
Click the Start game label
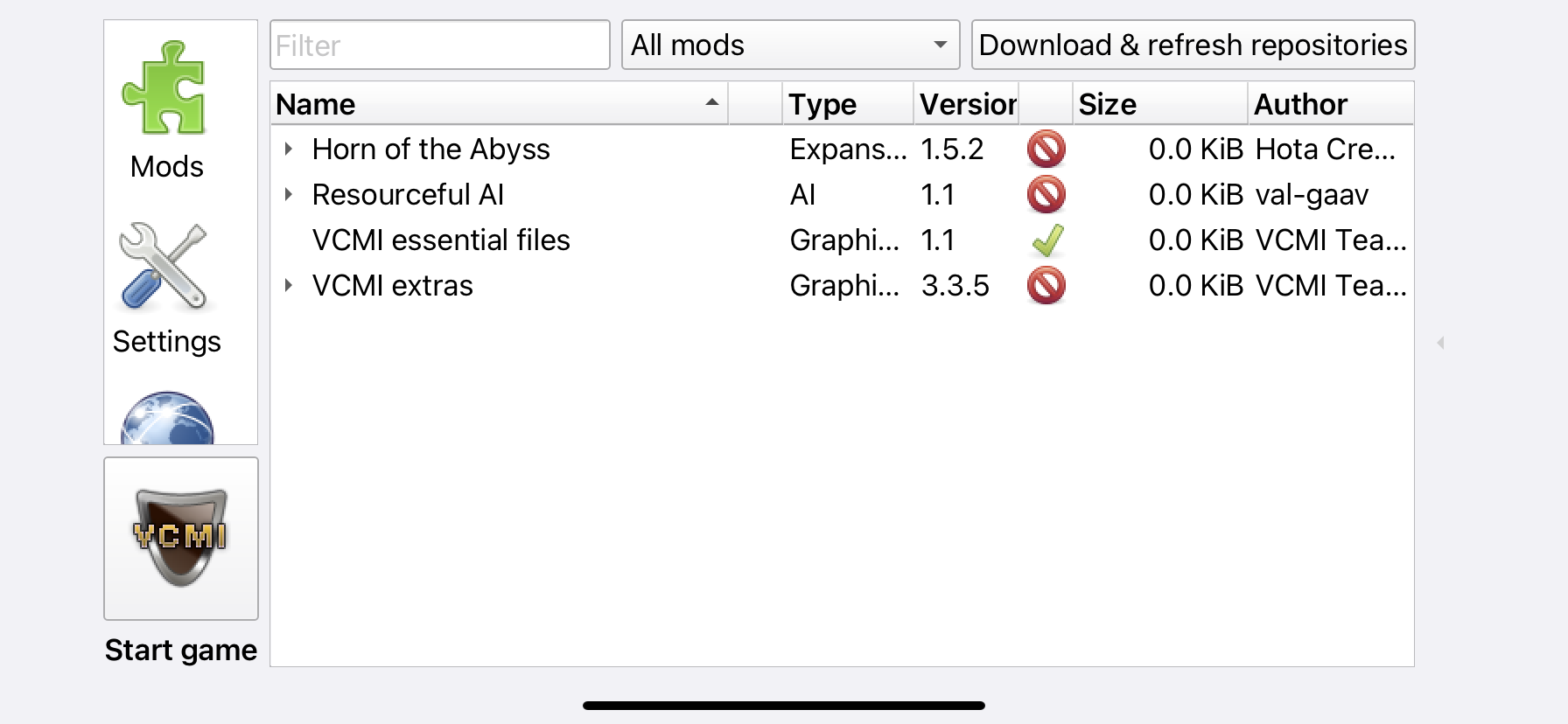point(180,651)
